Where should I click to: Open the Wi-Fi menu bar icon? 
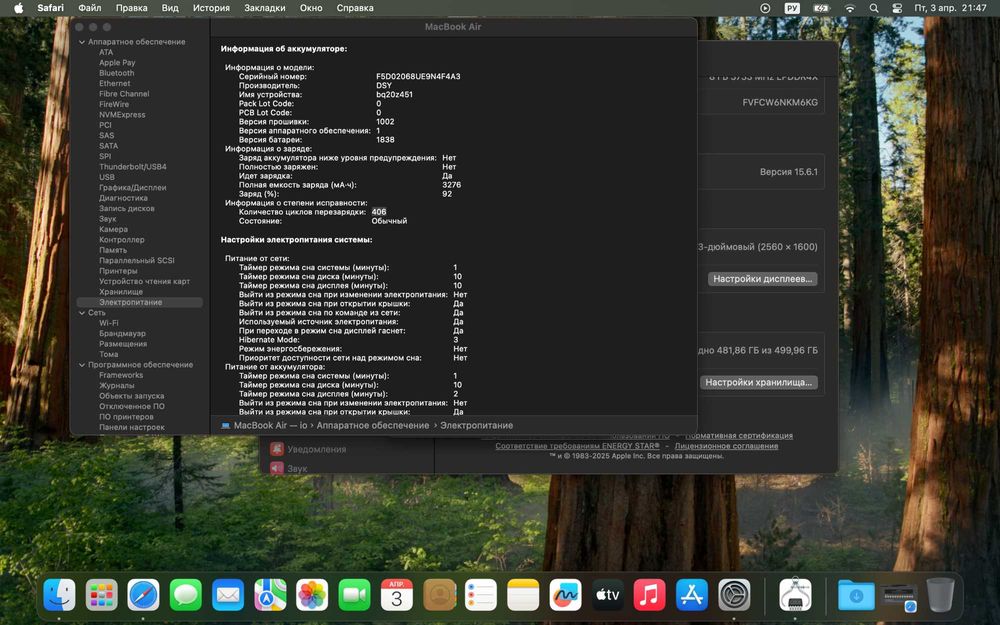tap(849, 8)
